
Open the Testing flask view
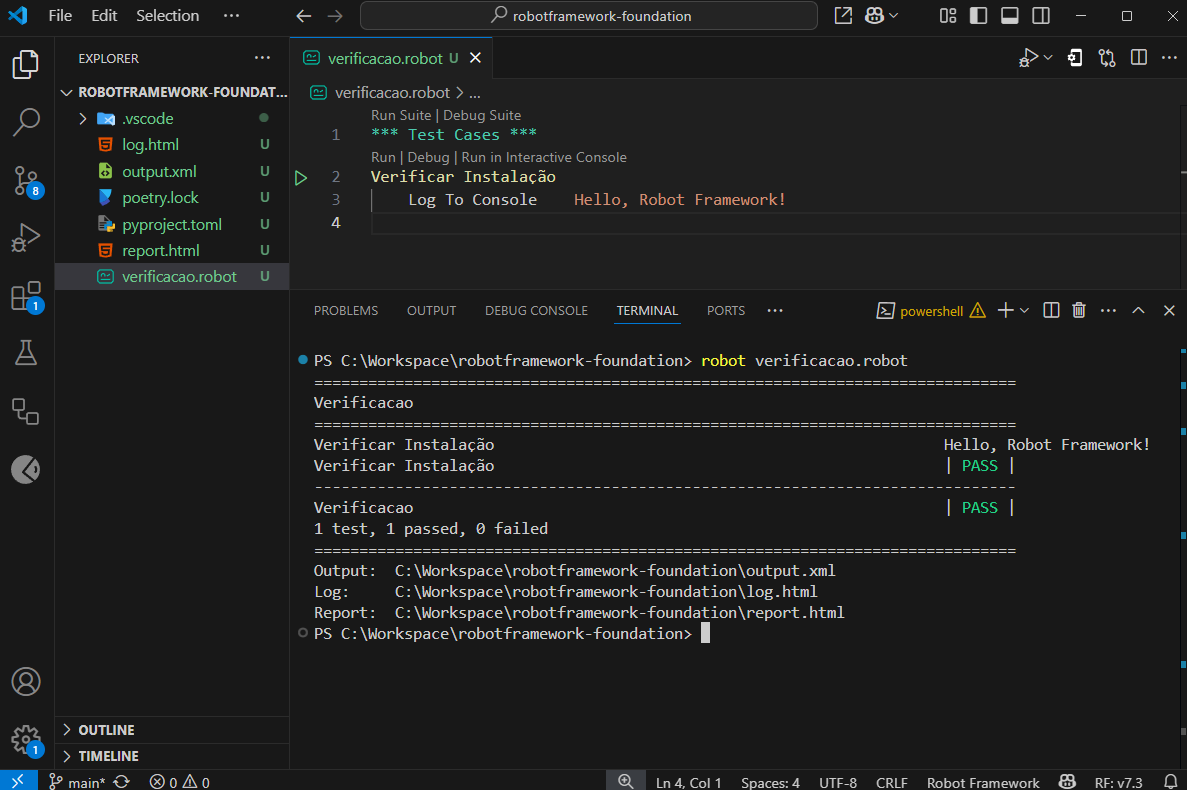26,352
